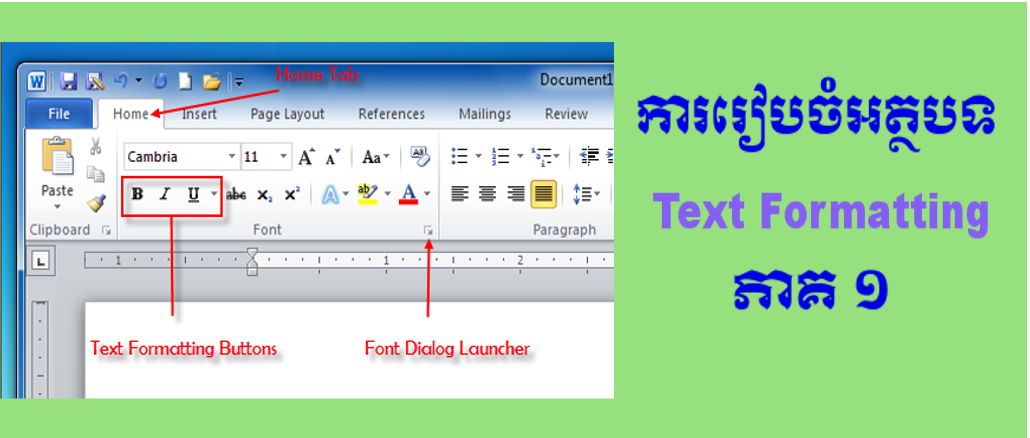Click Grow Font icon
The width and height of the screenshot is (1030, 438).
tap(306, 157)
